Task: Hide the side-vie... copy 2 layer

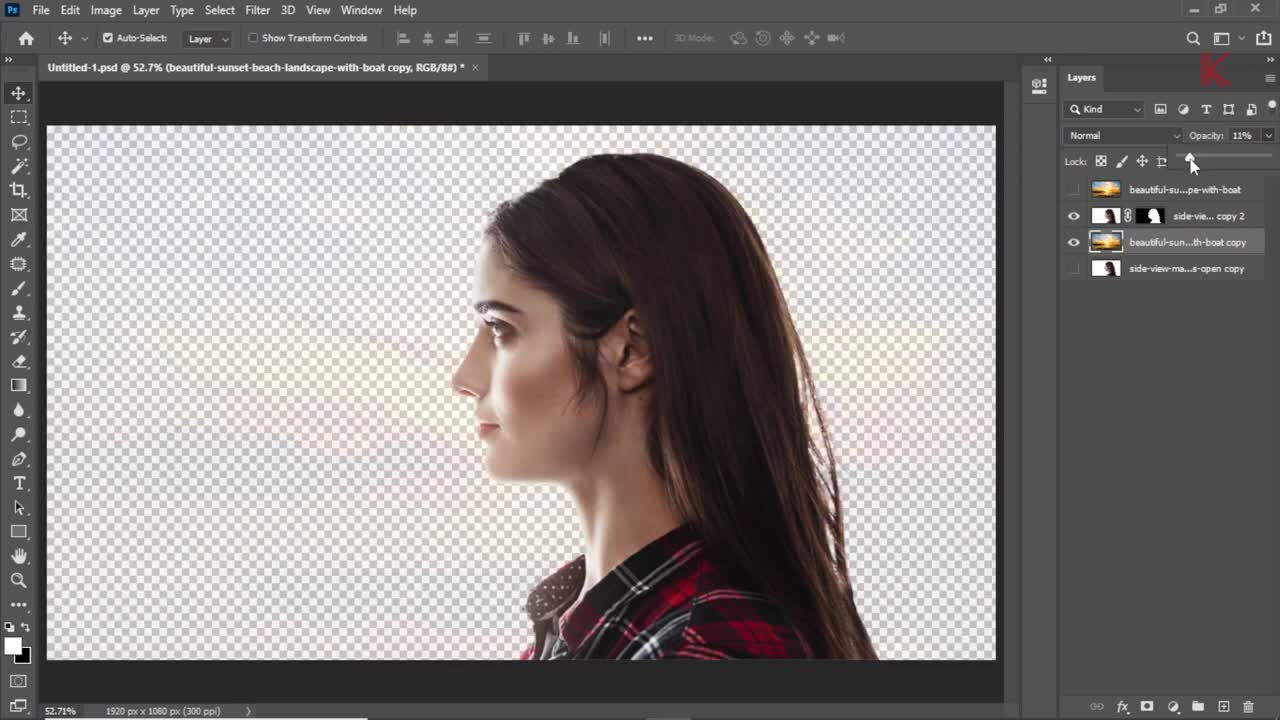Action: click(1074, 216)
